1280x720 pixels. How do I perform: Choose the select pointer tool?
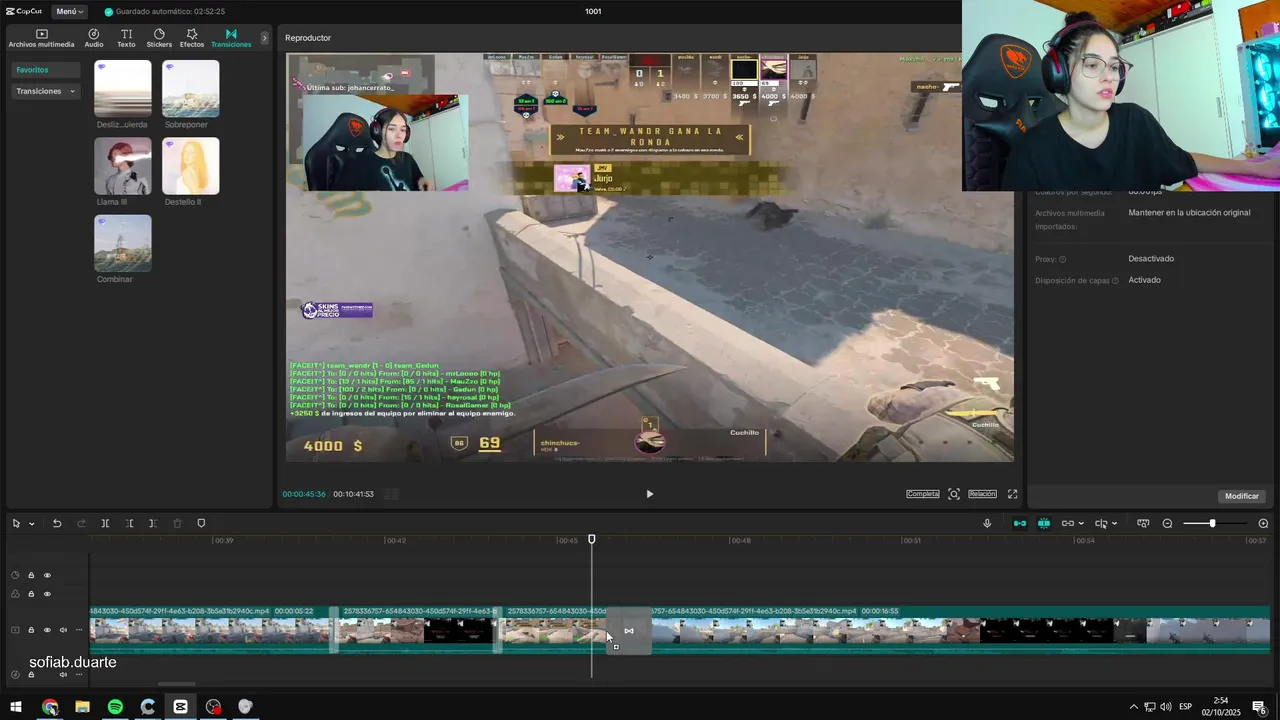pos(16,524)
